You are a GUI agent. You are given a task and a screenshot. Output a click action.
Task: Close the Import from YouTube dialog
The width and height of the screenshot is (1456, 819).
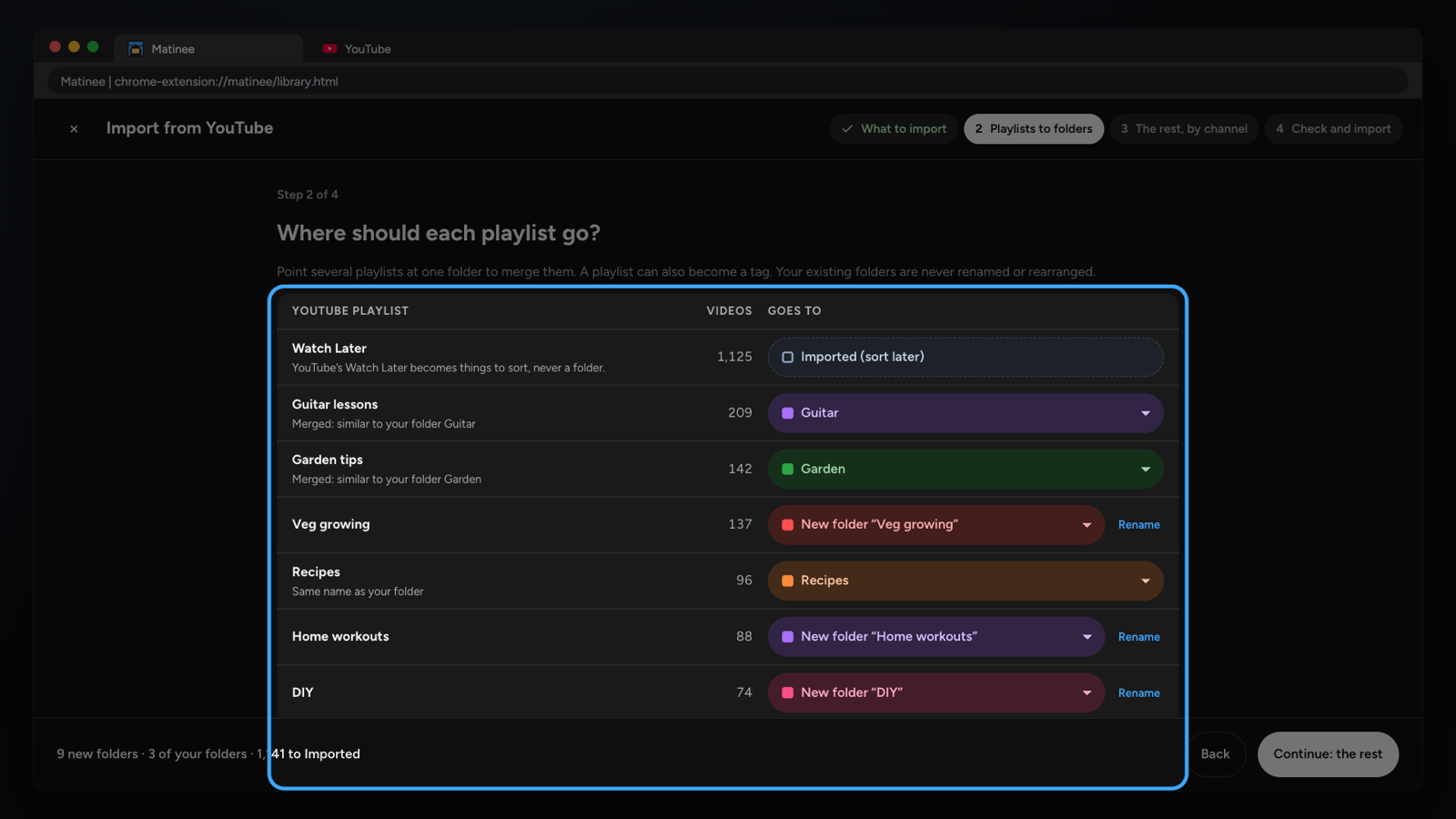tap(74, 129)
